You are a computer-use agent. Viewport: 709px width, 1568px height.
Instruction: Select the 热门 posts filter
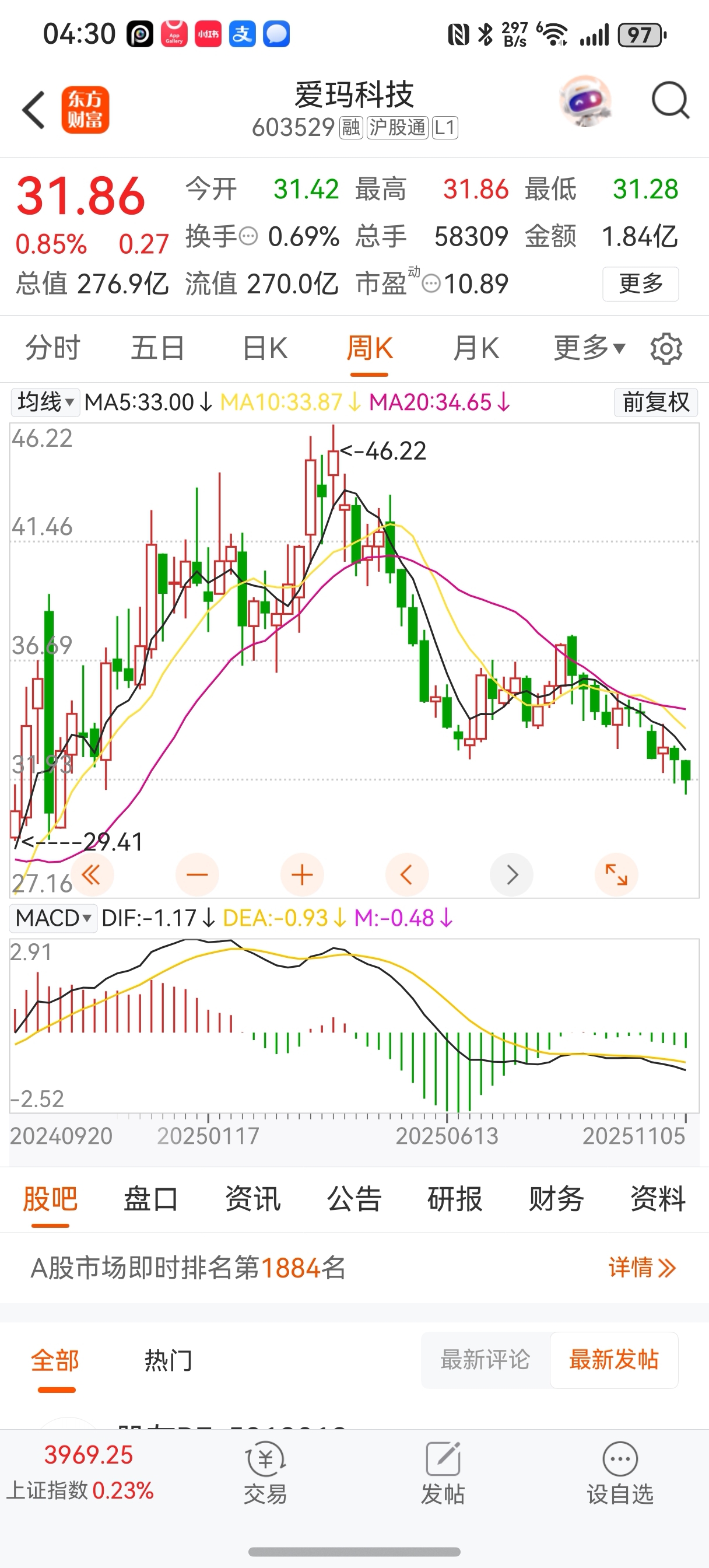click(x=169, y=1361)
